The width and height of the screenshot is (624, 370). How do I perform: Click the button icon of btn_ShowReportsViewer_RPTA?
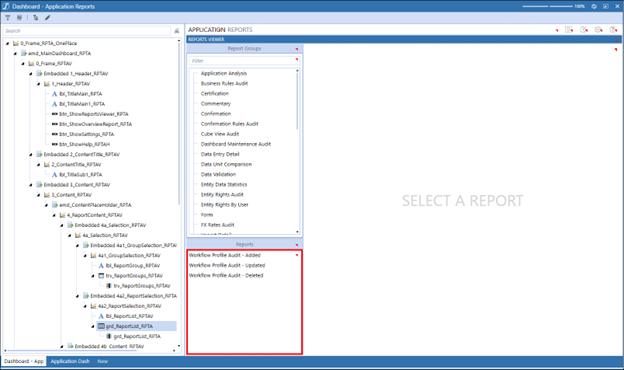[55, 114]
